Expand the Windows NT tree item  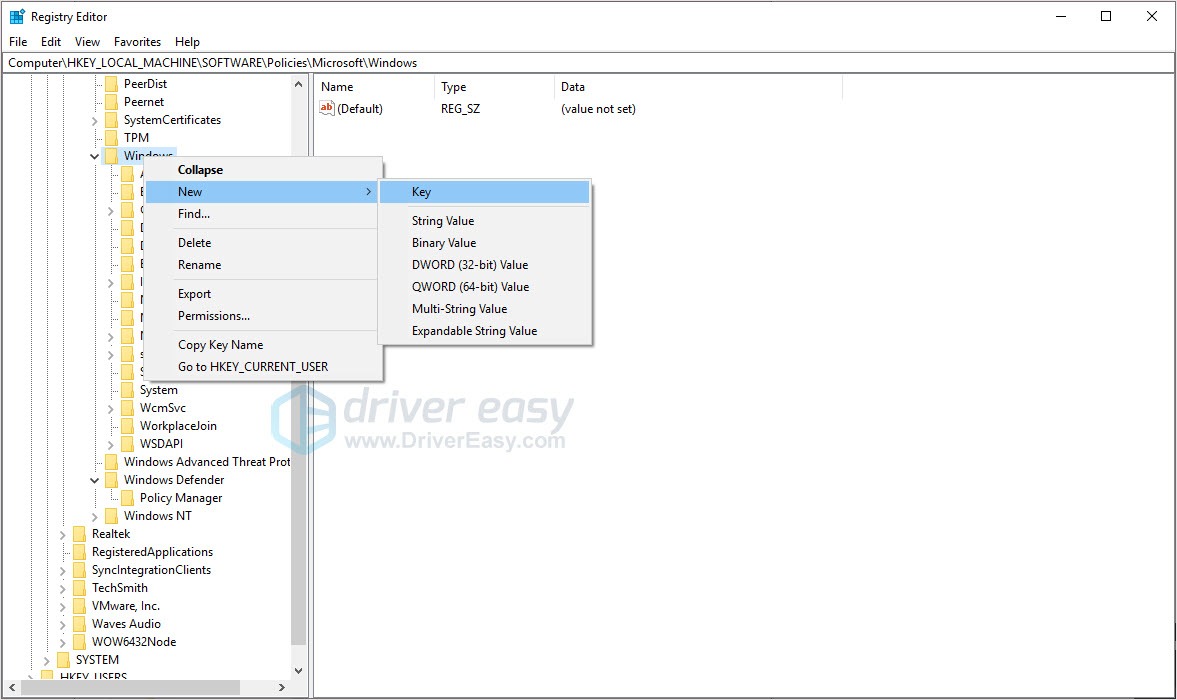pyautogui.click(x=93, y=515)
